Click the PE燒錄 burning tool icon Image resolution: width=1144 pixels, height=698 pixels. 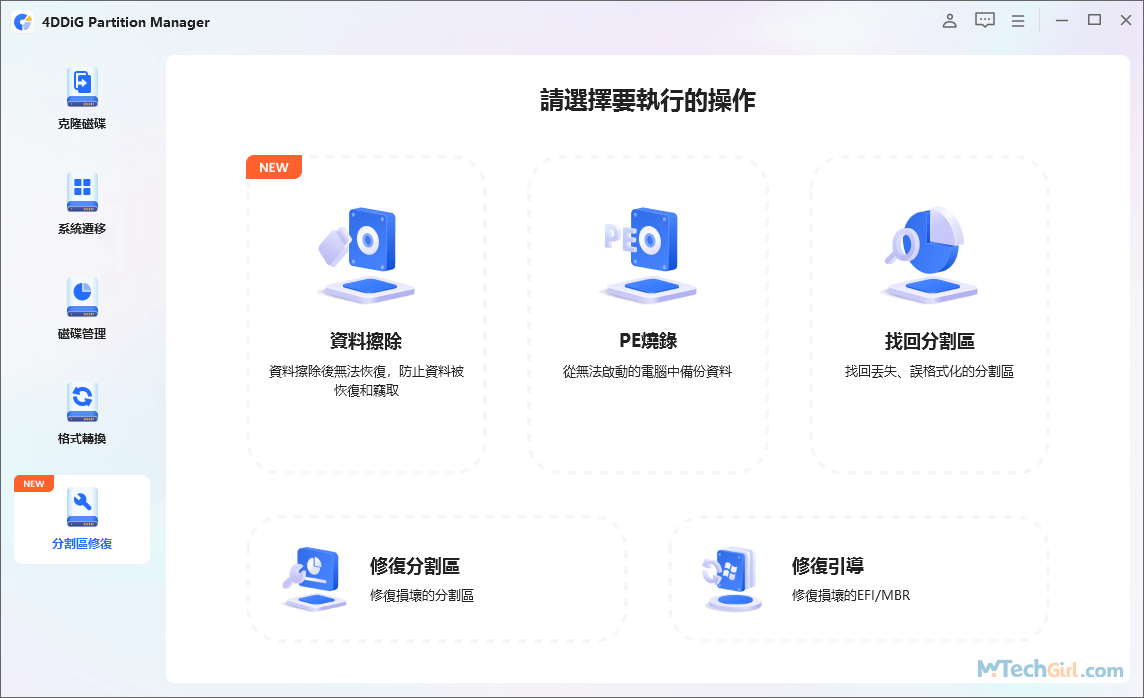(x=647, y=250)
